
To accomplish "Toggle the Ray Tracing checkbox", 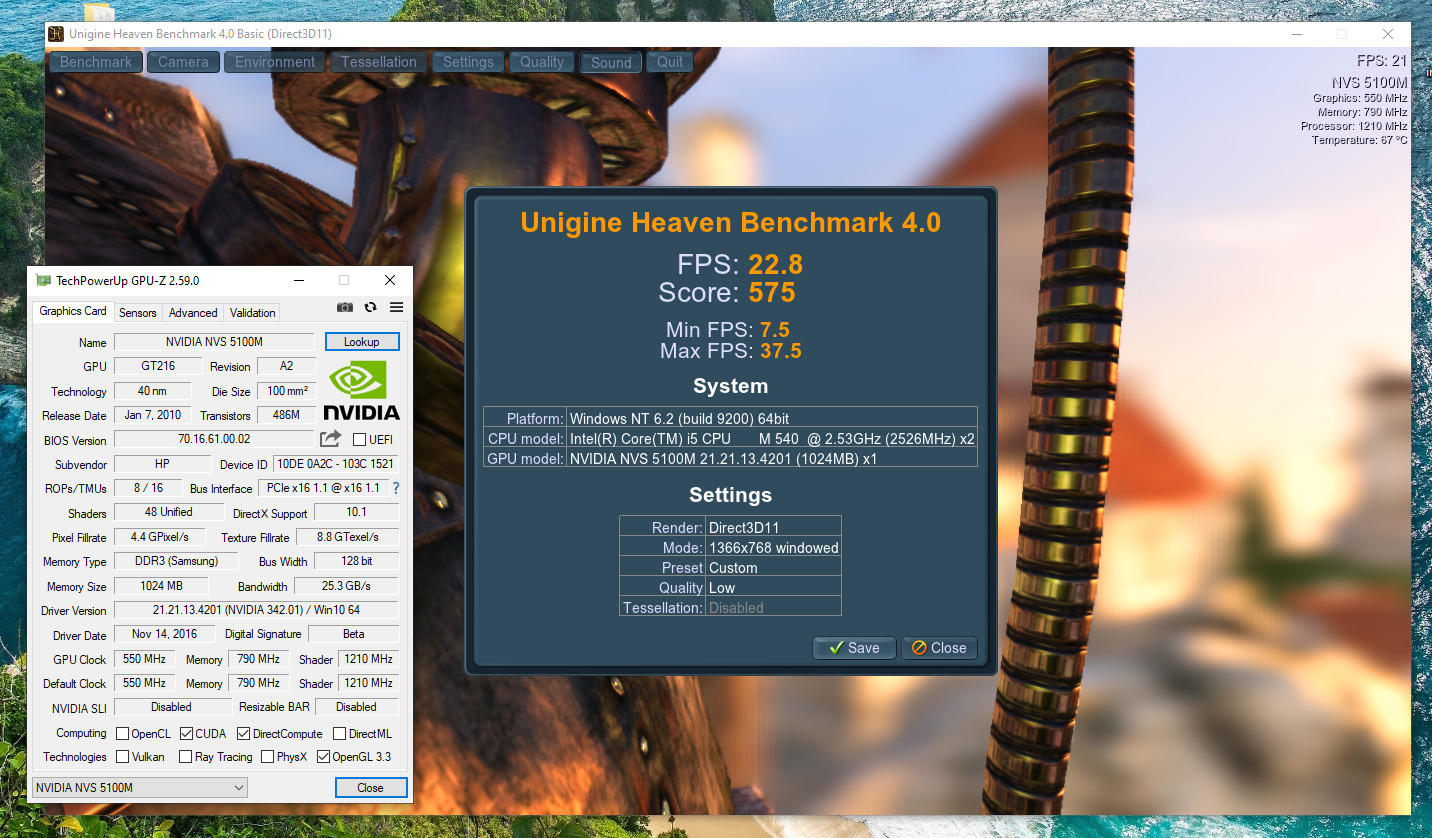I will (x=185, y=757).
